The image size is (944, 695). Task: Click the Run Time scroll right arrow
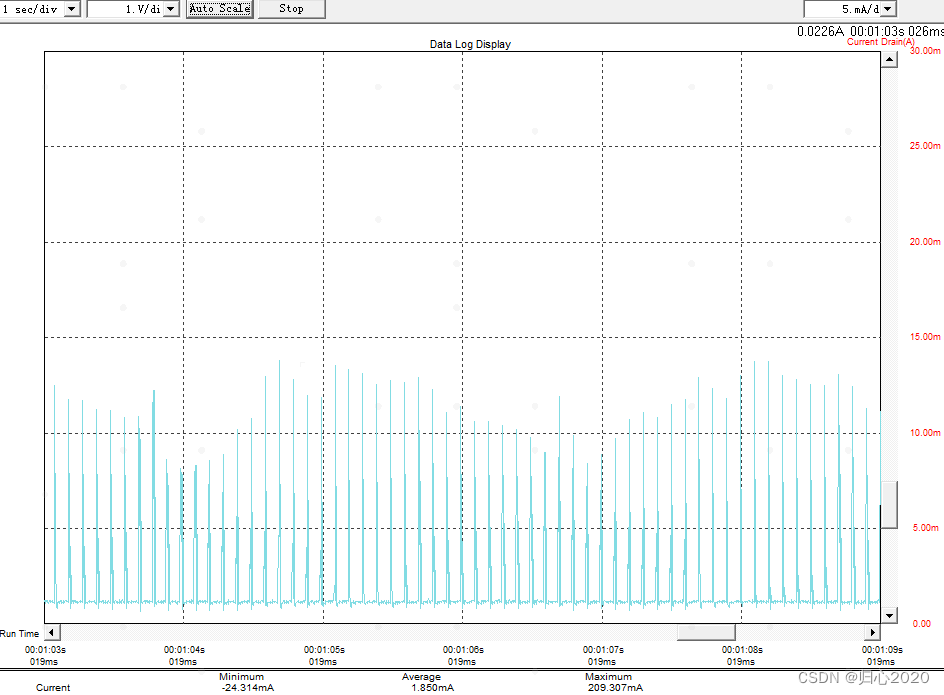(x=873, y=632)
